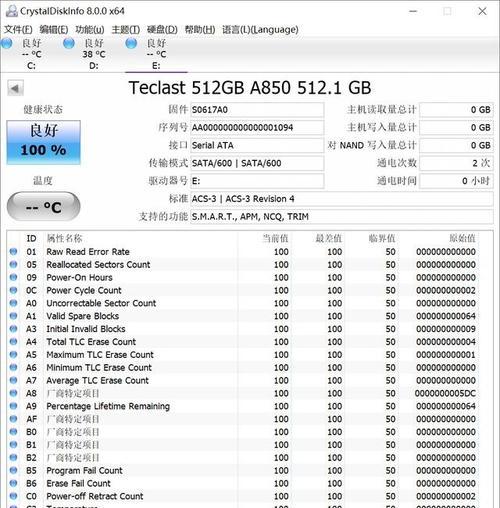The image size is (500, 508).
Task: Click status icon of attribute B2 row
Action: pyautogui.click(x=13, y=458)
